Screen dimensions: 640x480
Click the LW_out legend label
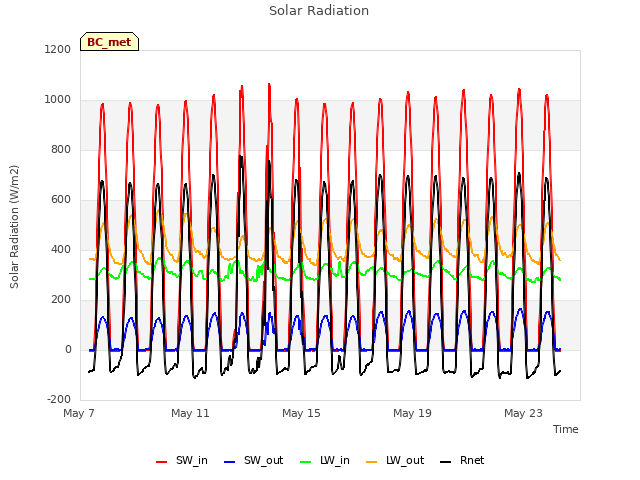[x=405, y=460]
